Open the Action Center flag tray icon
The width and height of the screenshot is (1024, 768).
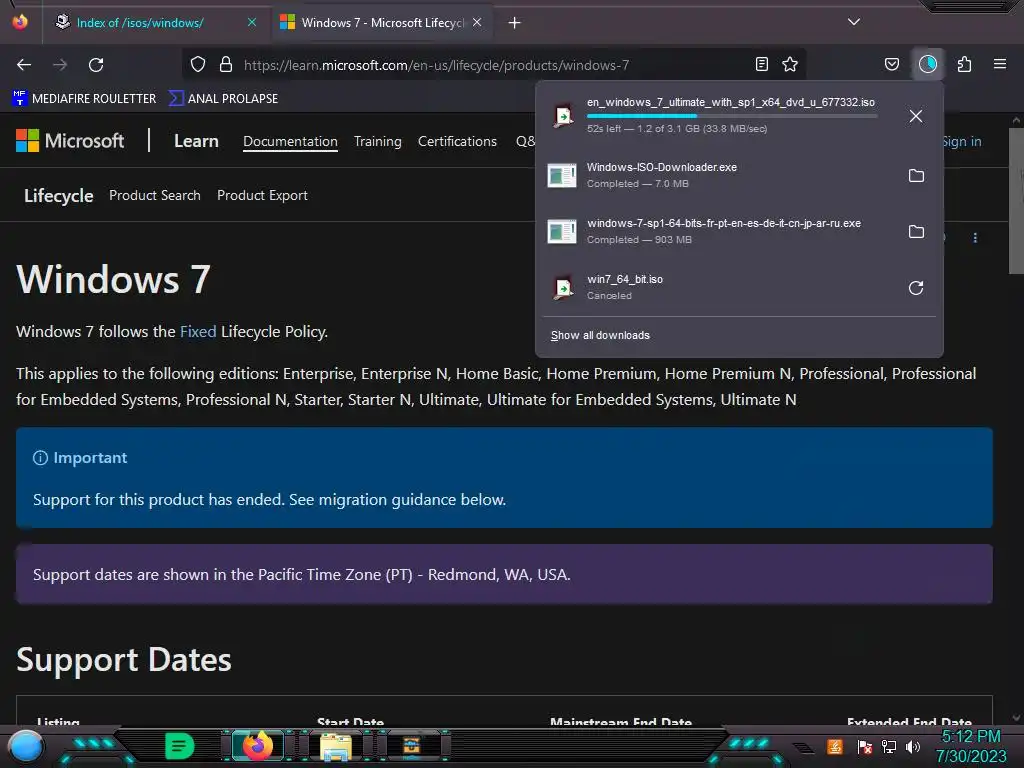pyautogui.click(x=865, y=746)
